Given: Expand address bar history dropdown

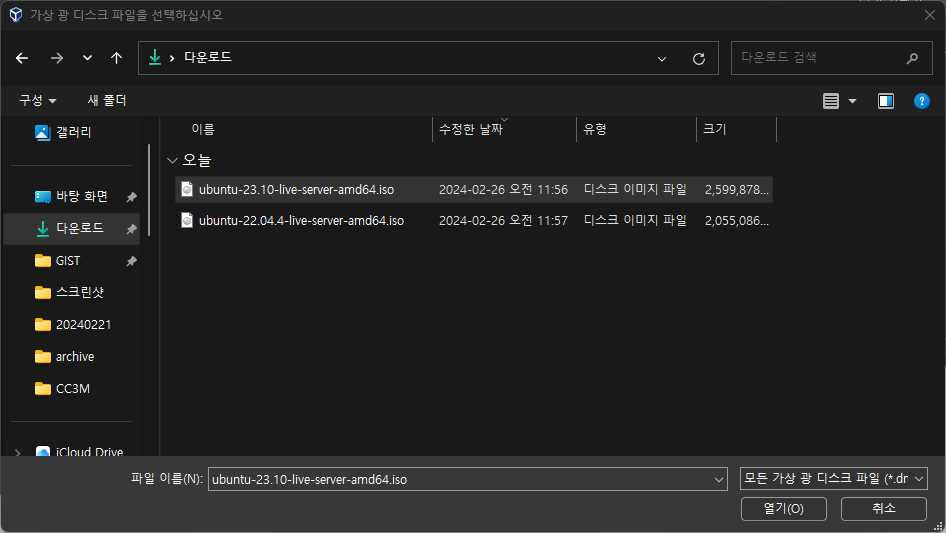Looking at the screenshot, I should [662, 59].
